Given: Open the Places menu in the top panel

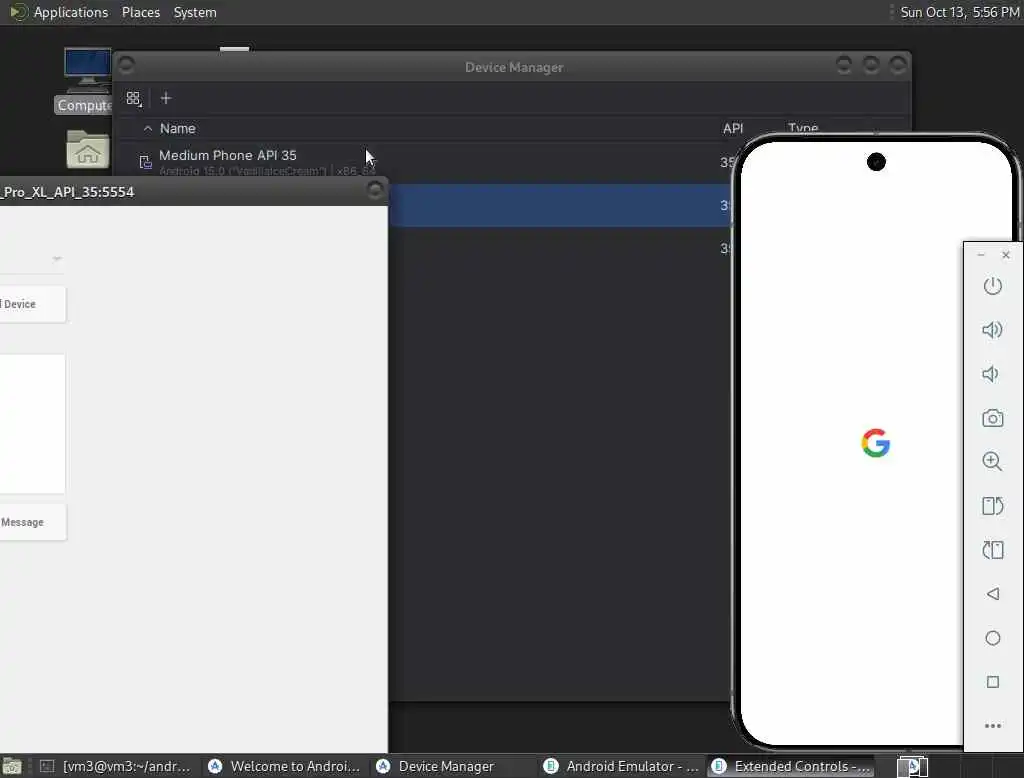Looking at the screenshot, I should point(140,12).
